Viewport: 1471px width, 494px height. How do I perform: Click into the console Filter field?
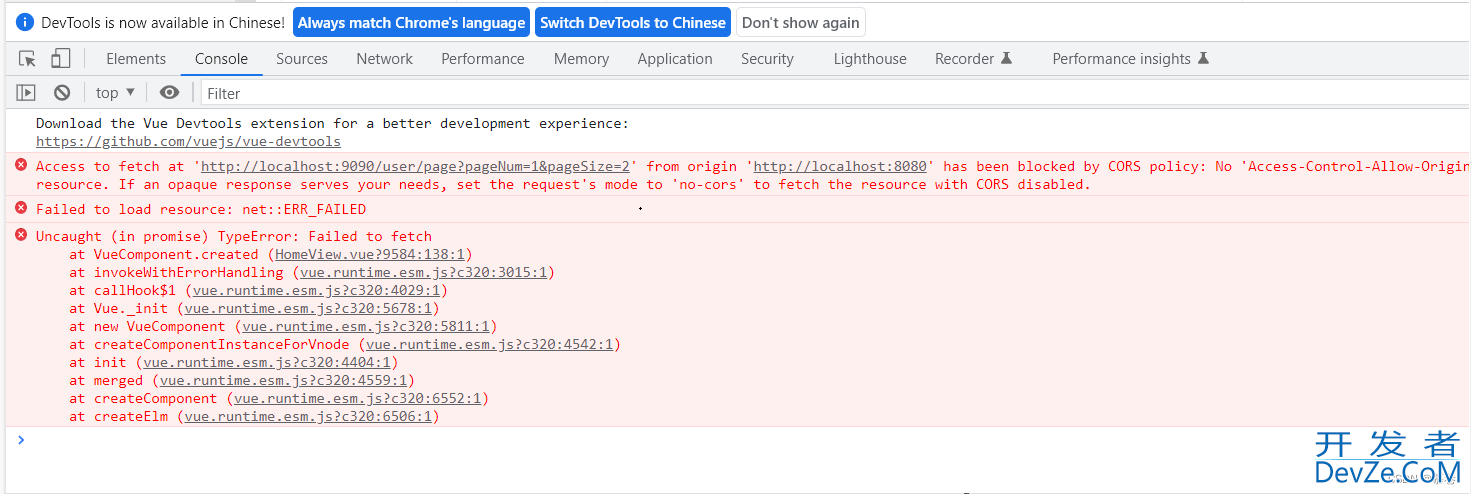coord(834,93)
